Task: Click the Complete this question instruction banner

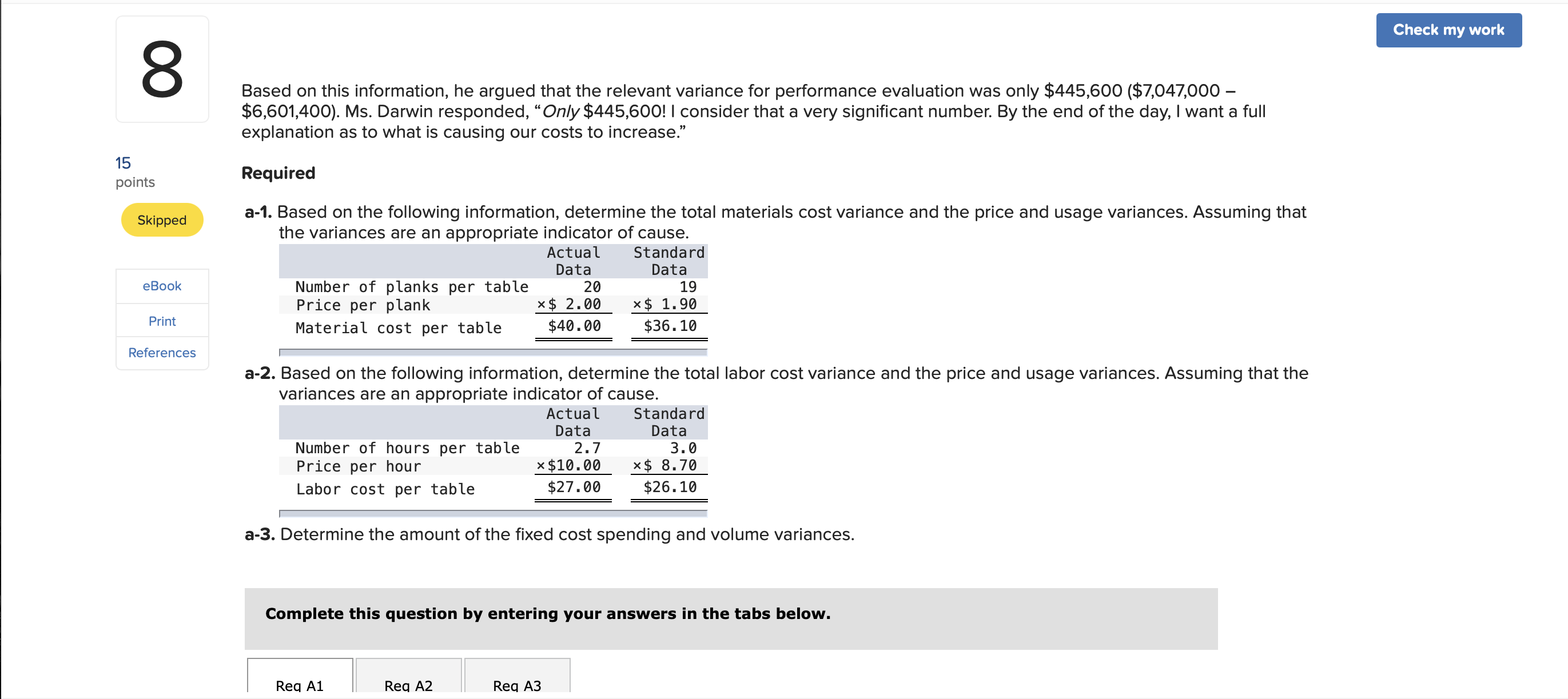Action: (x=547, y=613)
